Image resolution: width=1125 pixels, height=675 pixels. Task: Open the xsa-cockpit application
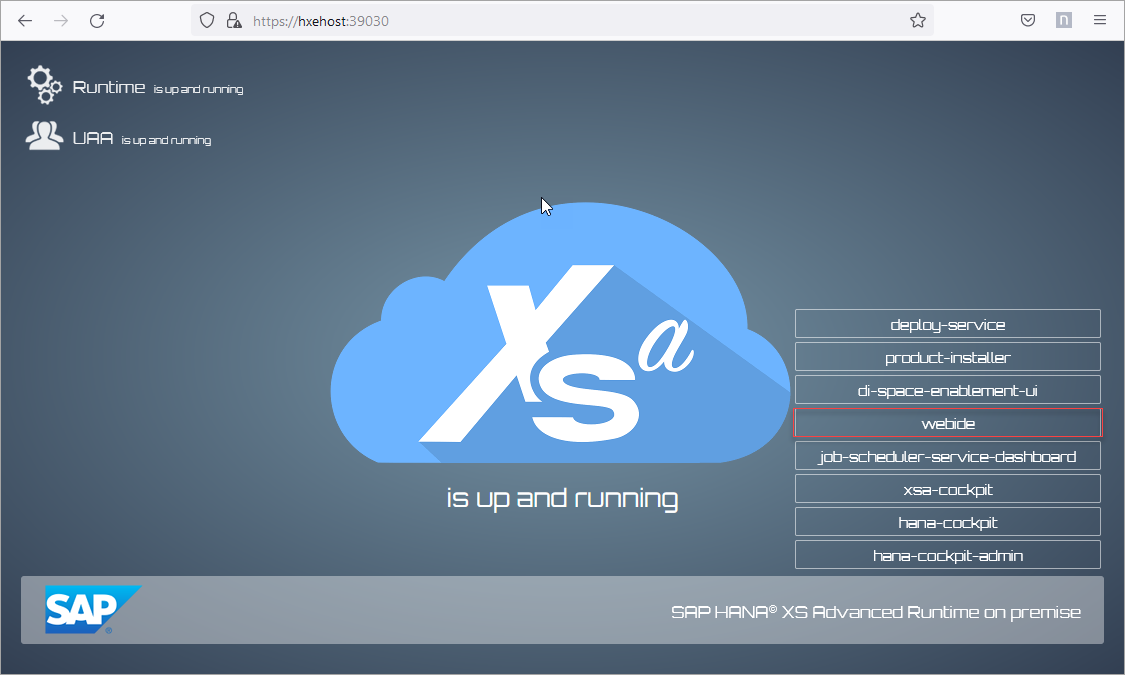[948, 488]
